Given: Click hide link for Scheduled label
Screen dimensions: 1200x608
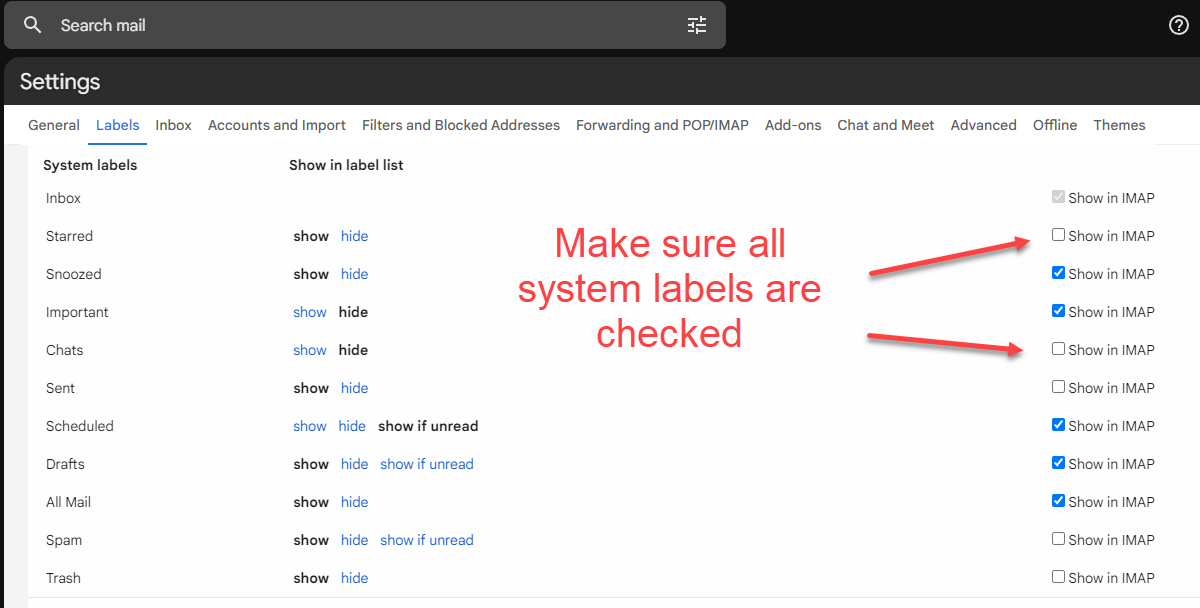Looking at the screenshot, I should coord(352,426).
